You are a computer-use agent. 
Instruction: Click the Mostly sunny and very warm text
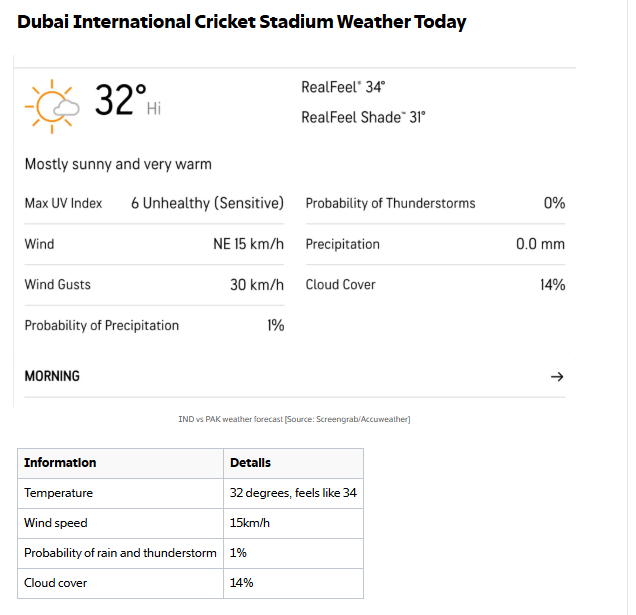click(118, 164)
